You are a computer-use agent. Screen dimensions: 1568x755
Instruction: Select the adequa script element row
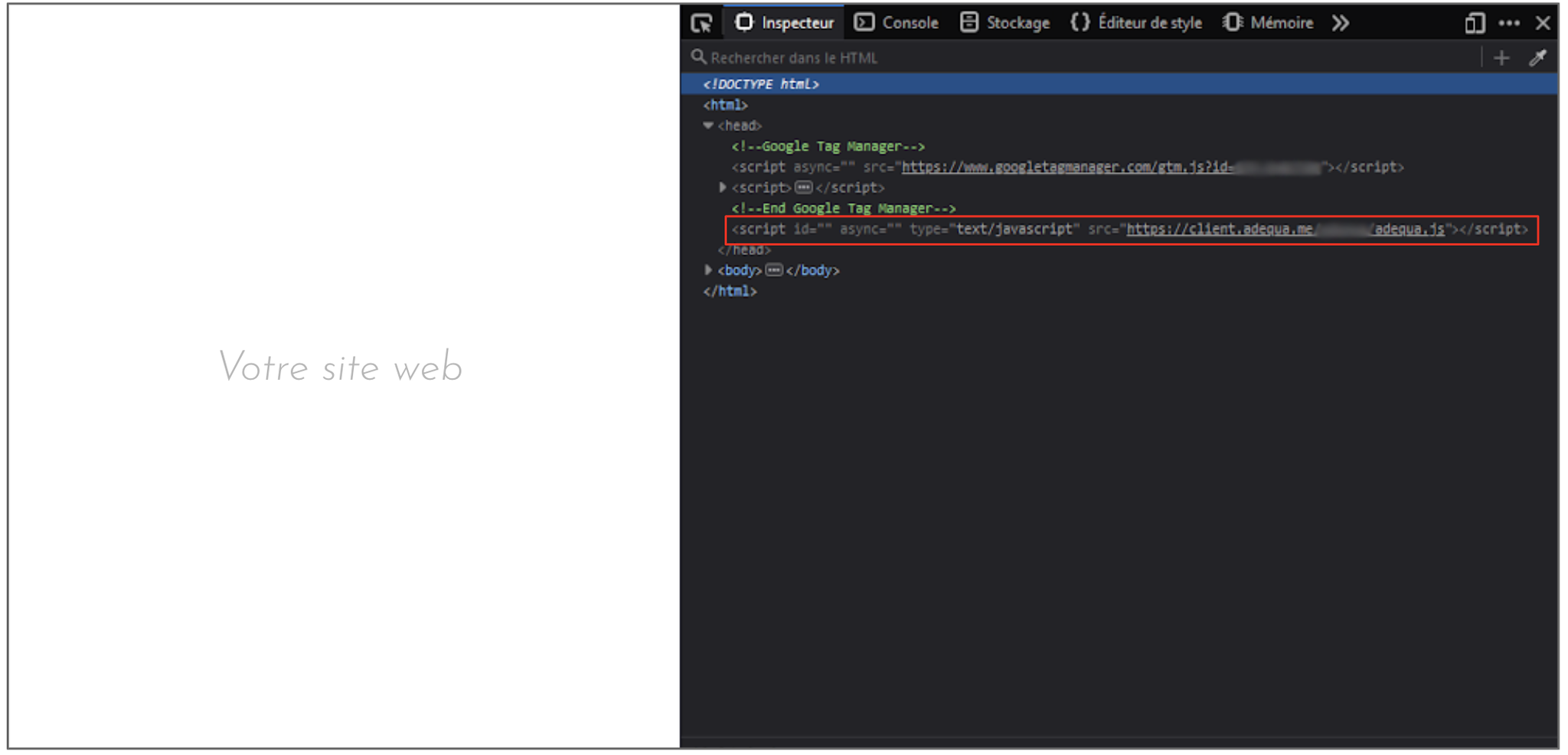point(1131,230)
